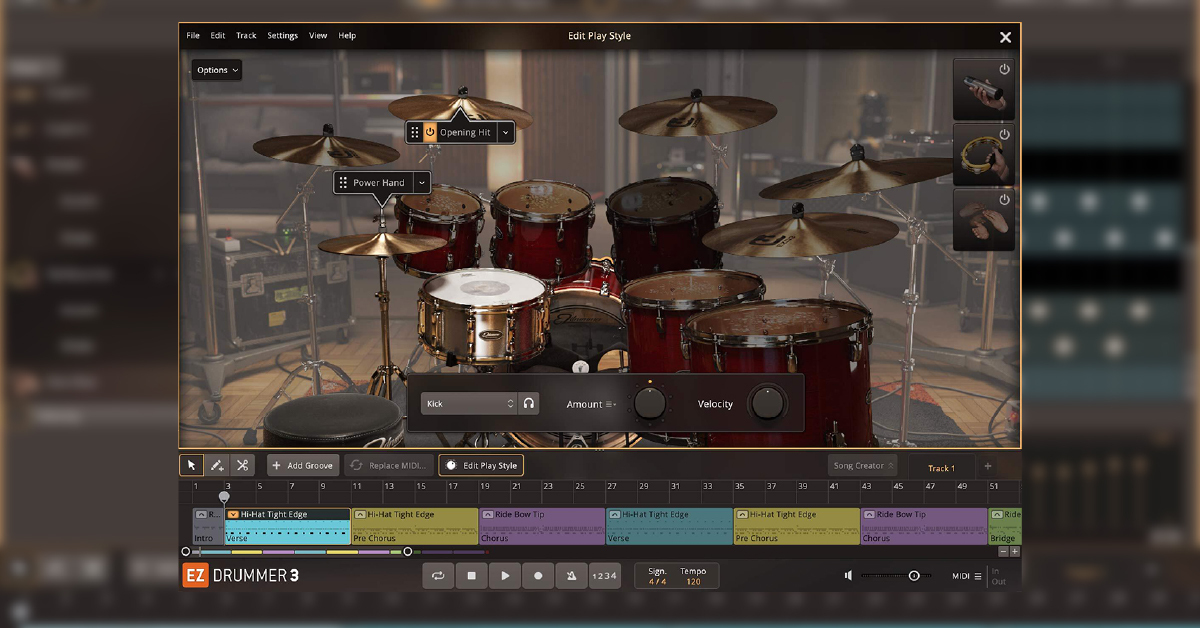Open the Kick instrument selector
This screenshot has width=1200, height=628.
468,404
